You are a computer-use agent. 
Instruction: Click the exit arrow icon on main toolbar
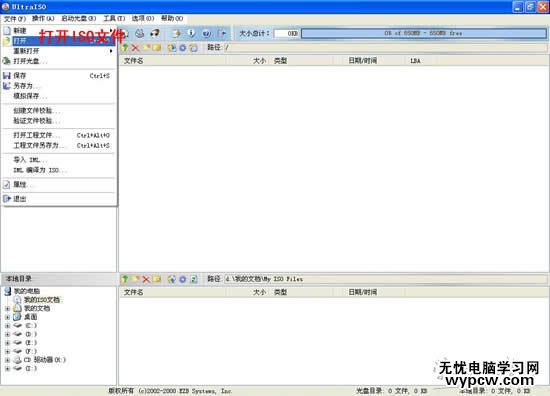tap(222, 33)
